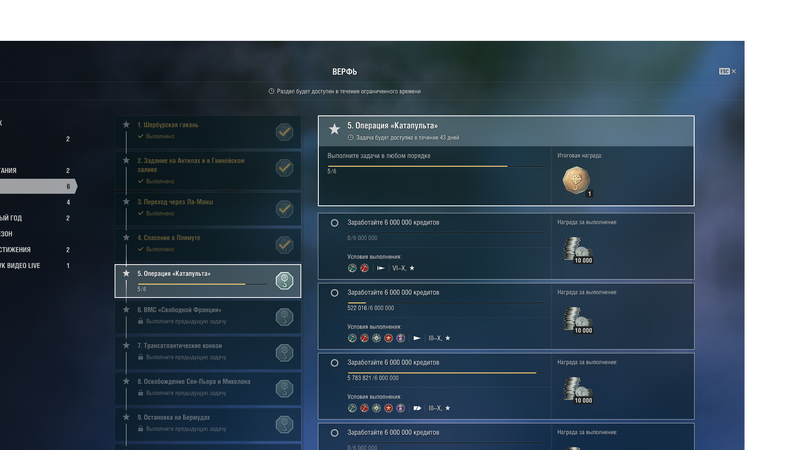The width and height of the screenshot is (800, 450).
Task: Open the sidebar category ending in ТАНИЯ
Action: point(36,170)
